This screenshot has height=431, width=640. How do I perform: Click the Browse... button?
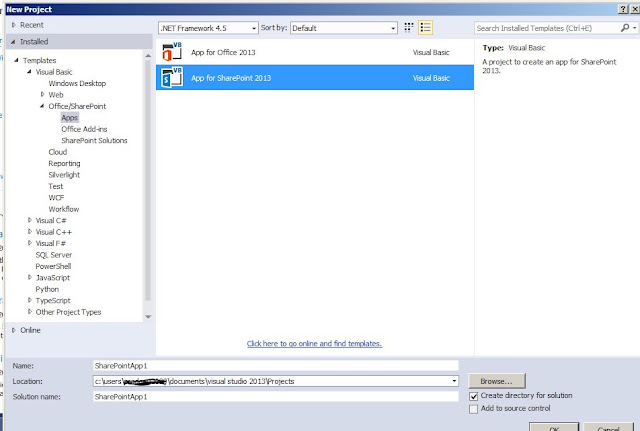(x=497, y=381)
